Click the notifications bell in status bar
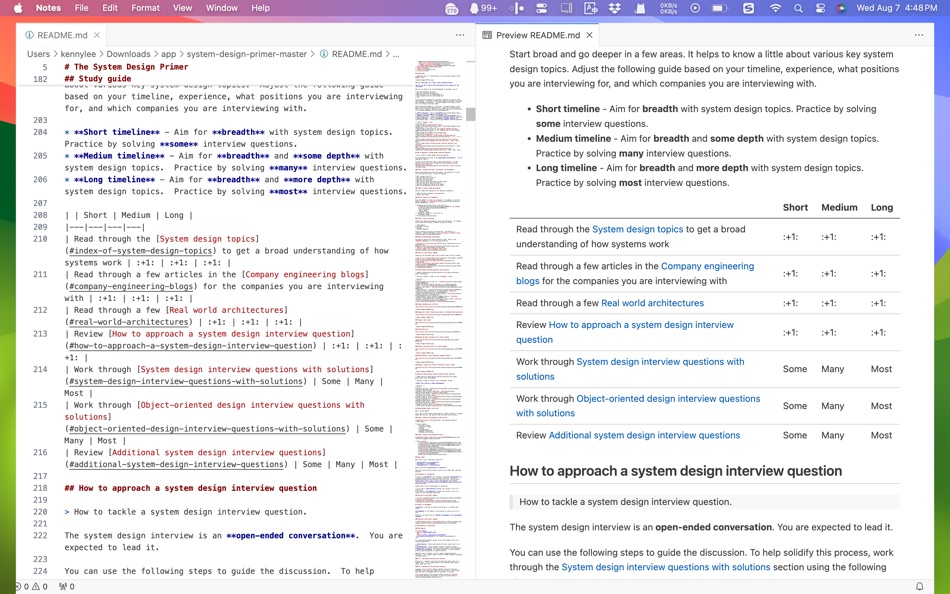 pos(919,587)
